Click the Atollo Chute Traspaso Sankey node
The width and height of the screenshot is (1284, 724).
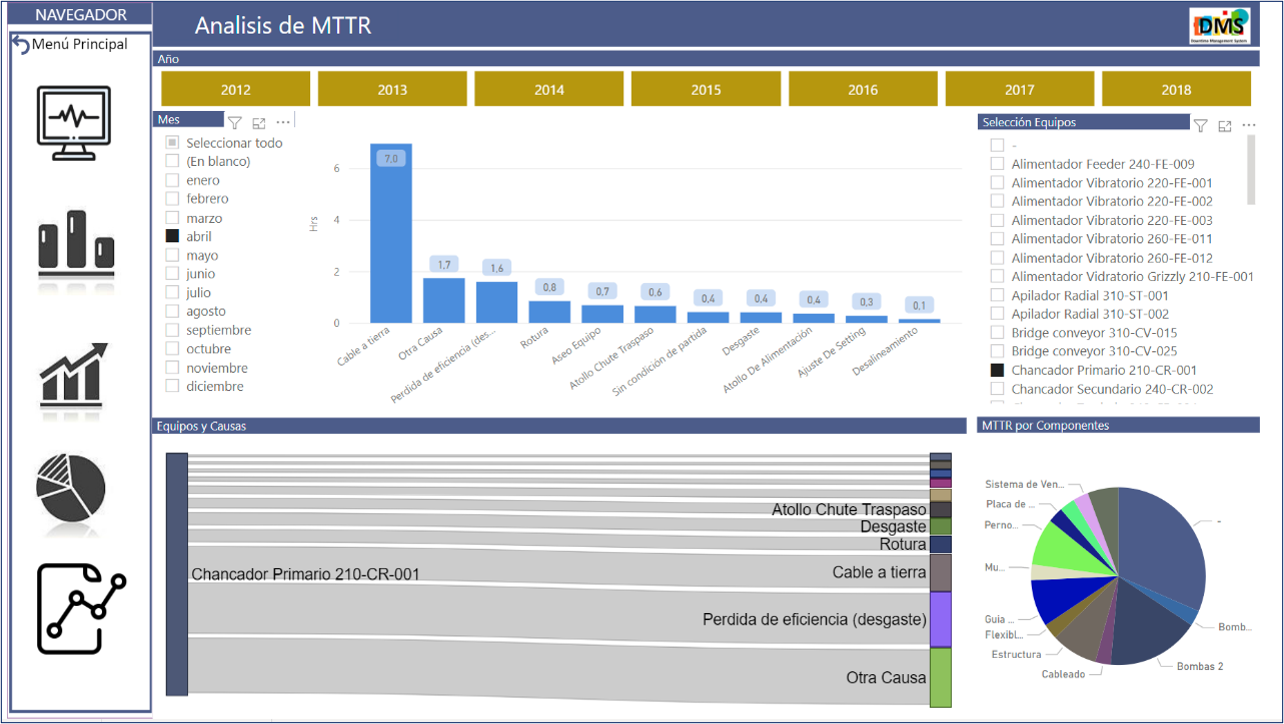coord(940,509)
